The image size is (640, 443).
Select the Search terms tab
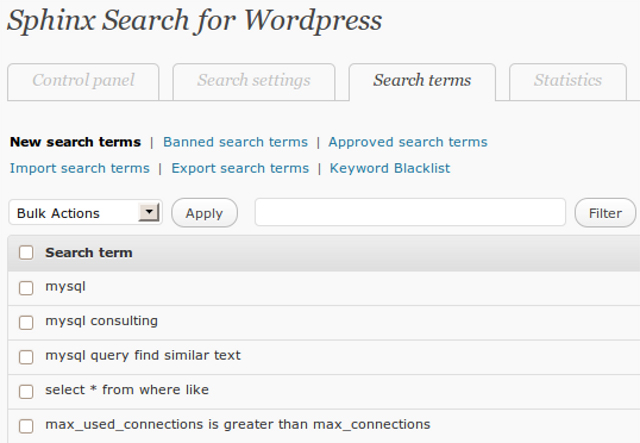pyautogui.click(x=421, y=81)
